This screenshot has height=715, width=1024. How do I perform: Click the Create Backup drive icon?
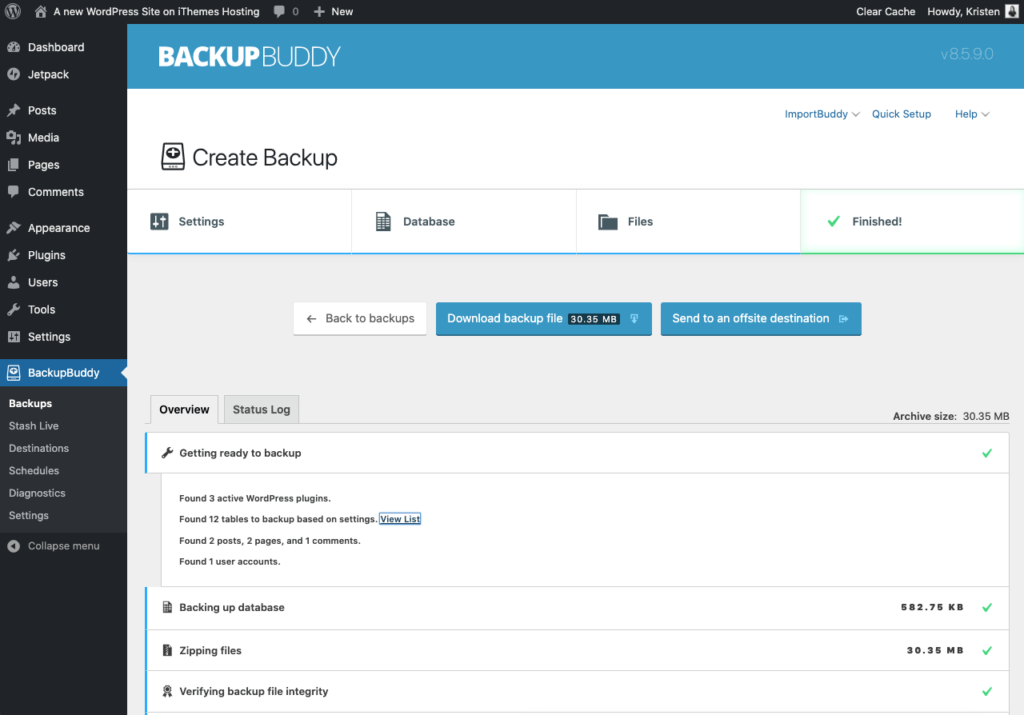click(x=173, y=157)
